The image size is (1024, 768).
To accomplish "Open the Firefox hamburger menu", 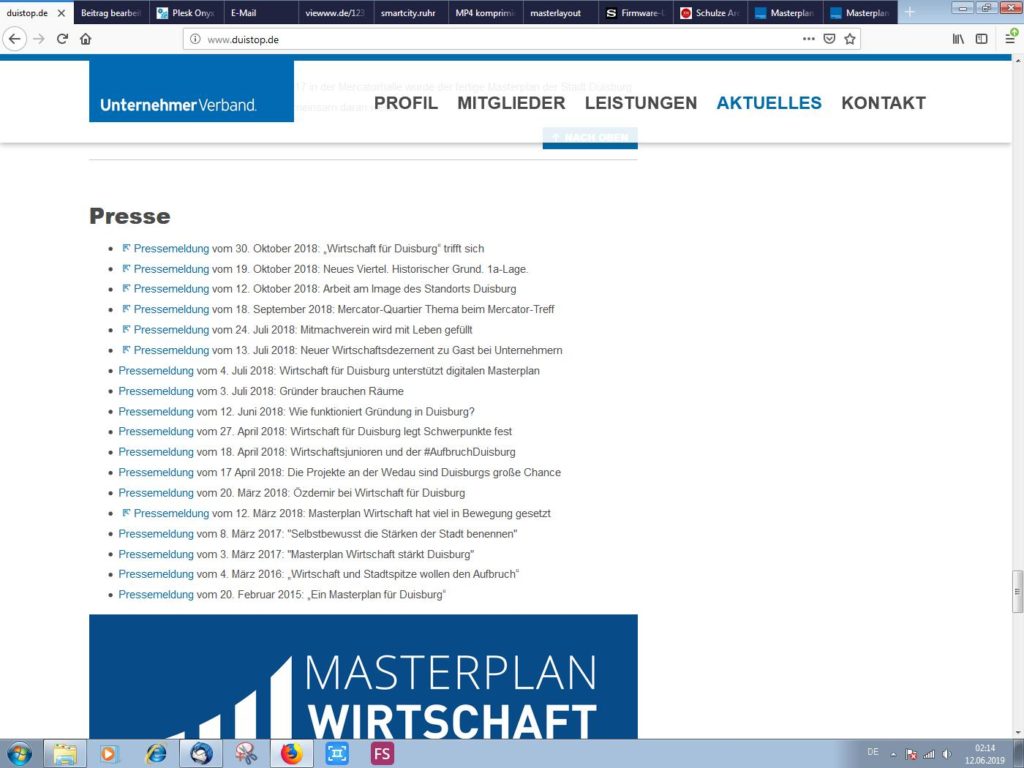I will 1010,39.
